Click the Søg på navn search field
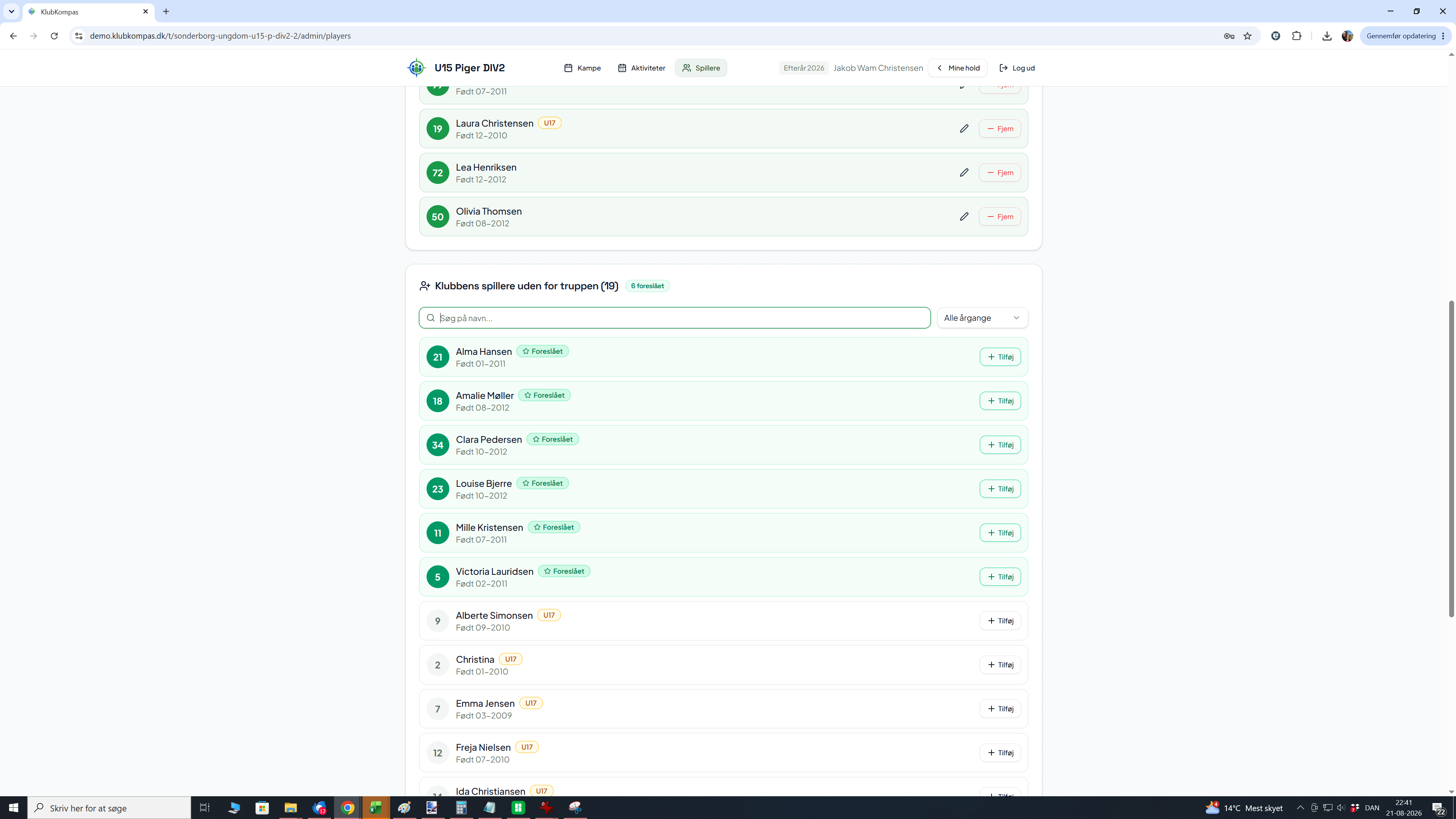 (x=674, y=318)
